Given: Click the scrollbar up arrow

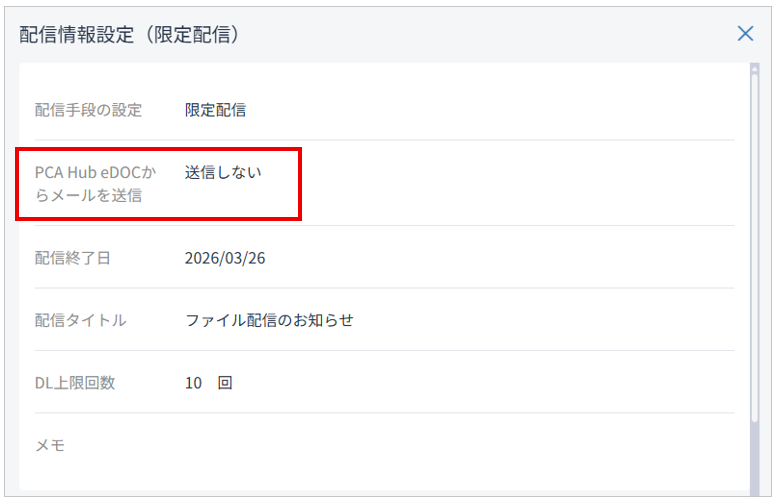Looking at the screenshot, I should (754, 70).
